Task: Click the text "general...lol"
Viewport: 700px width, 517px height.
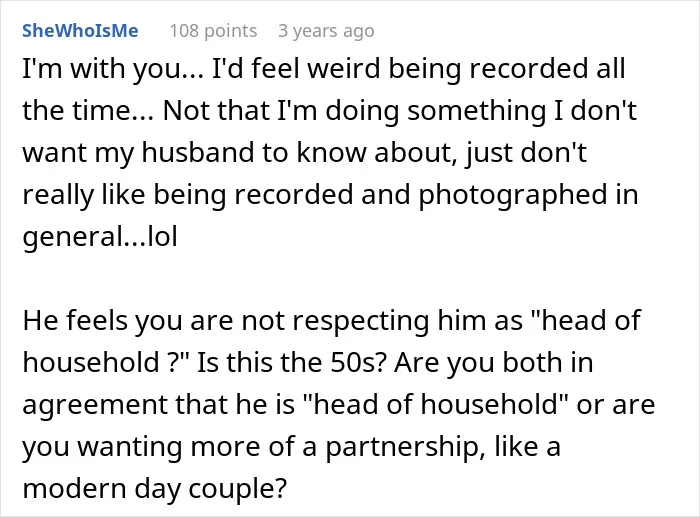Action: click(100, 237)
